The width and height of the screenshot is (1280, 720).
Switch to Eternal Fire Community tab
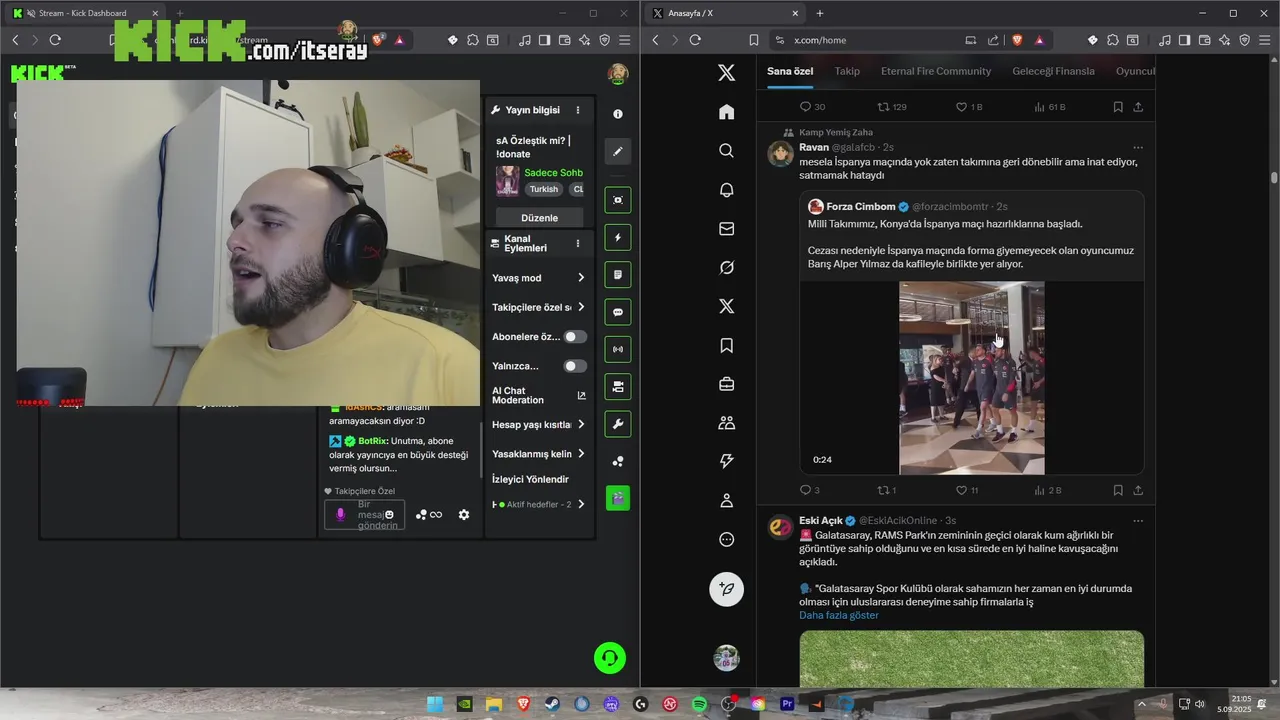click(936, 71)
